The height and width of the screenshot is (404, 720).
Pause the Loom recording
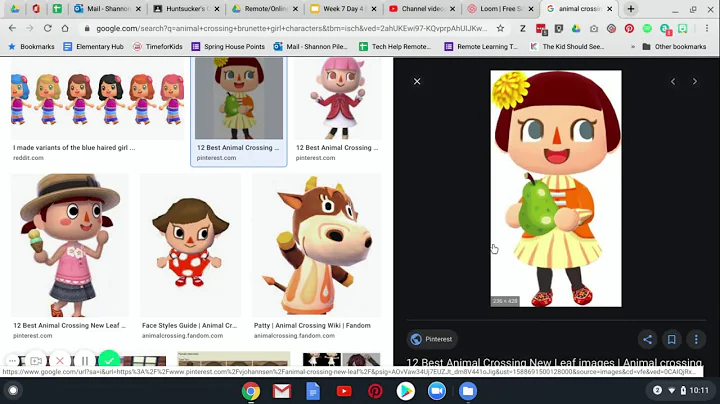(84, 361)
